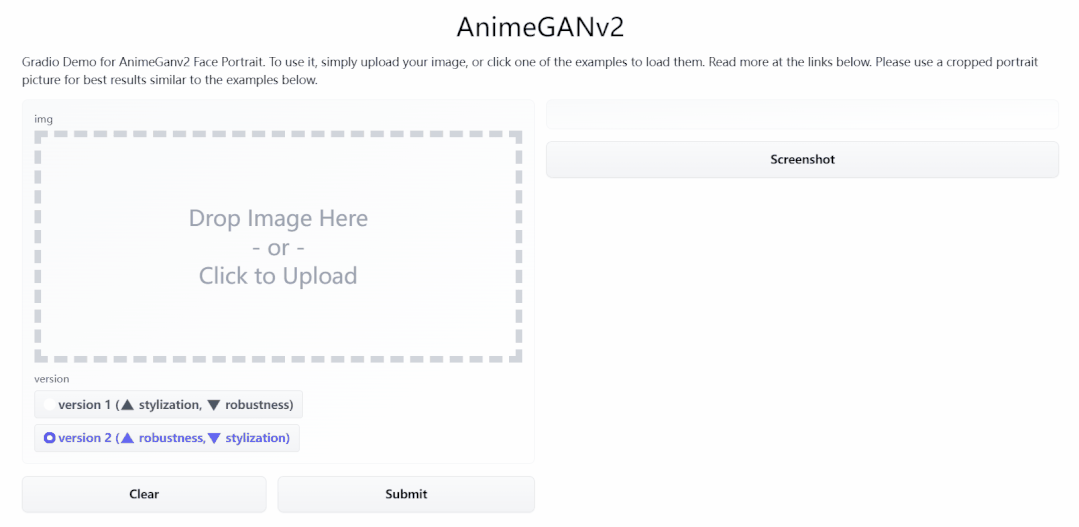This screenshot has width=1079, height=527.
Task: Click the Submit button
Action: point(406,494)
